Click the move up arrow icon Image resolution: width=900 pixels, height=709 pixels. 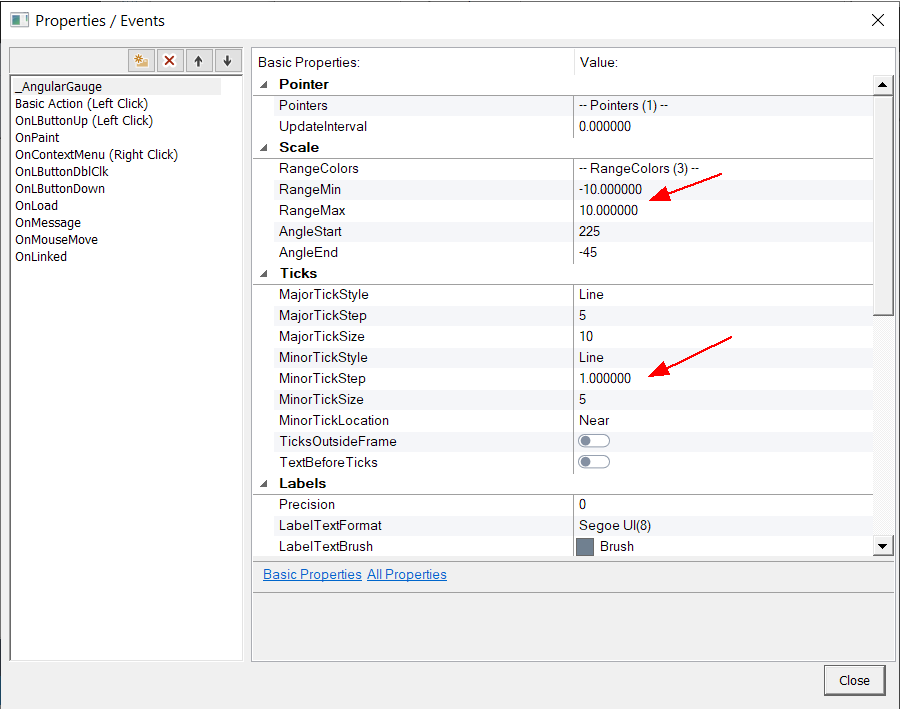pos(198,61)
